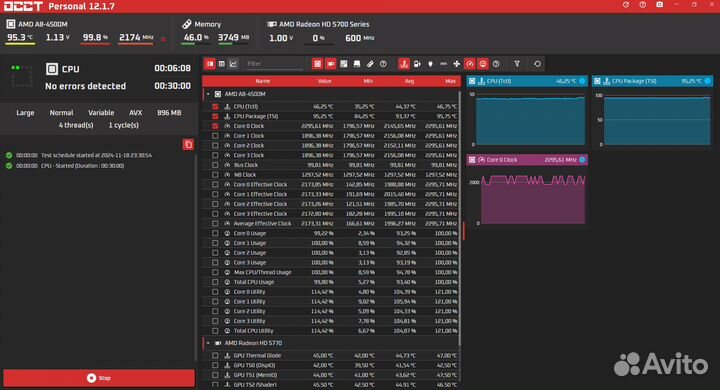Viewport: 720px width, 390px height.
Task: Reset the sensor min/max values
Action: click(x=537, y=64)
